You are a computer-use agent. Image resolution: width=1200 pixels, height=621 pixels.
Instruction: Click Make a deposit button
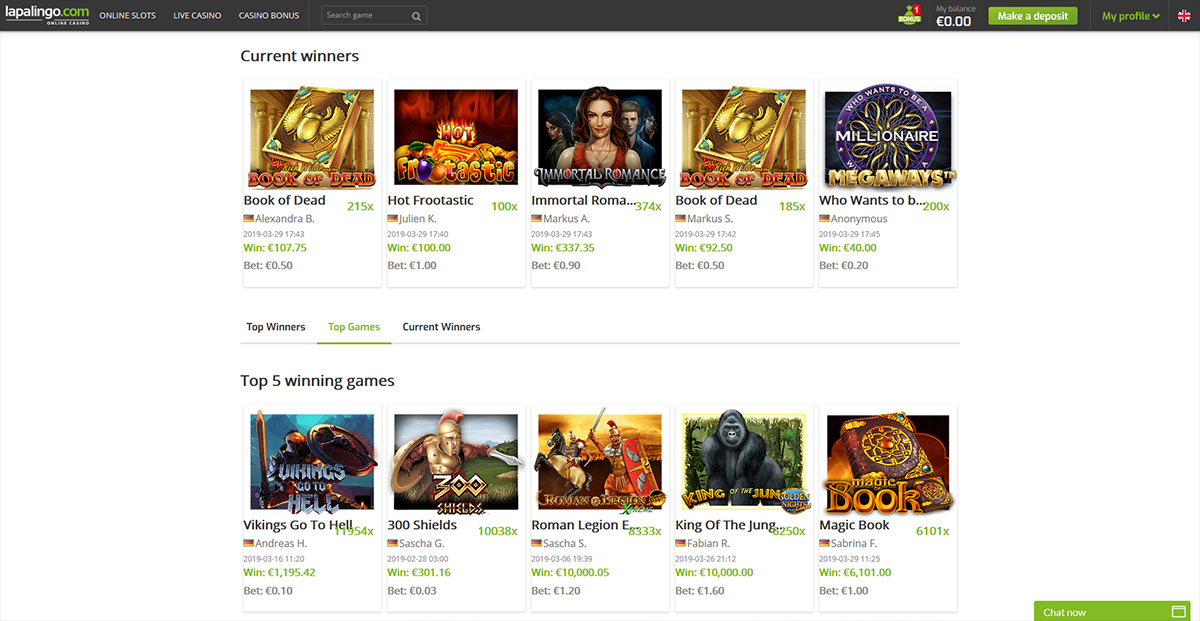point(1034,16)
